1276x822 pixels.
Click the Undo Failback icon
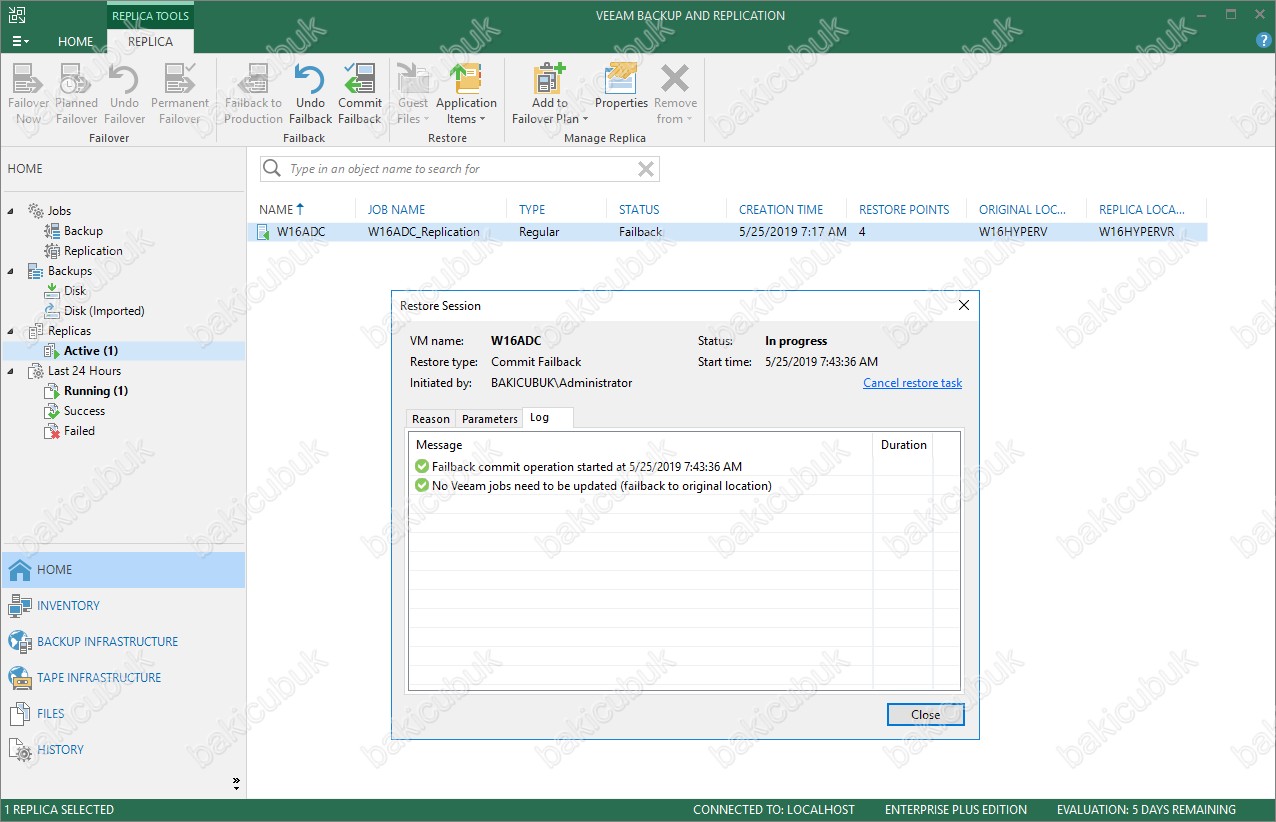[310, 94]
